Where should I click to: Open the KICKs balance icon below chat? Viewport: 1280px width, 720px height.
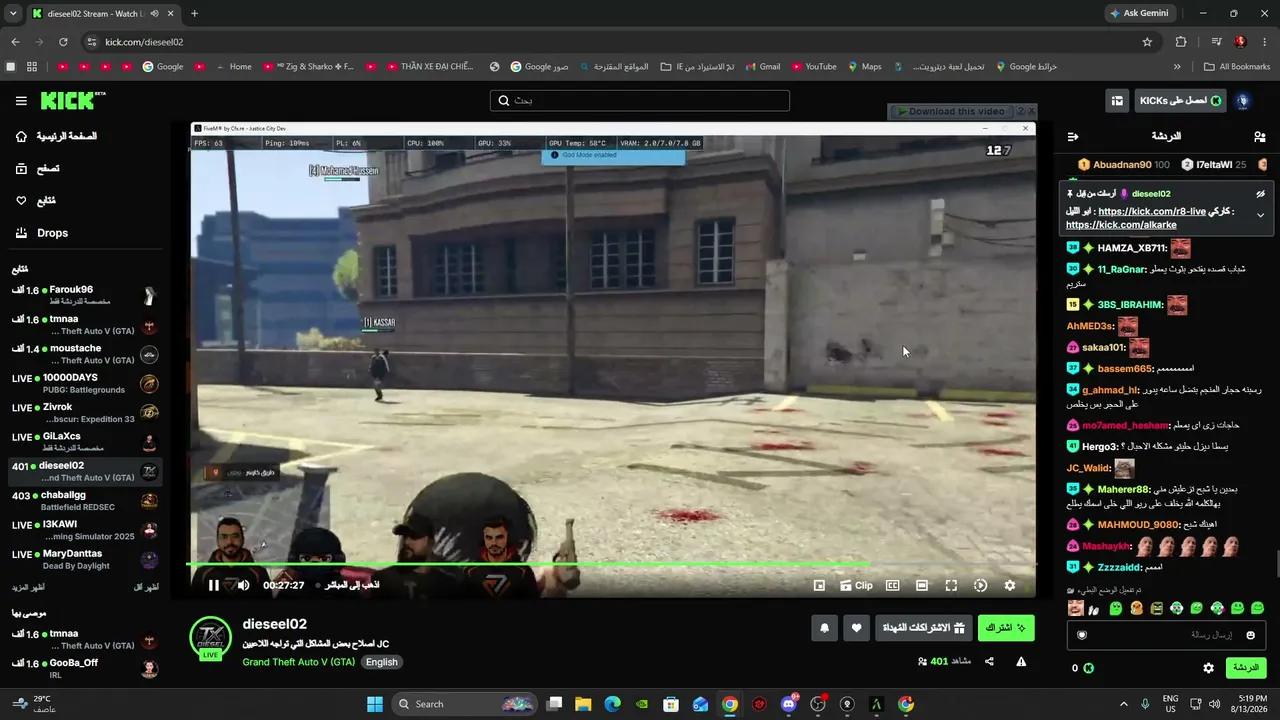(1089, 668)
